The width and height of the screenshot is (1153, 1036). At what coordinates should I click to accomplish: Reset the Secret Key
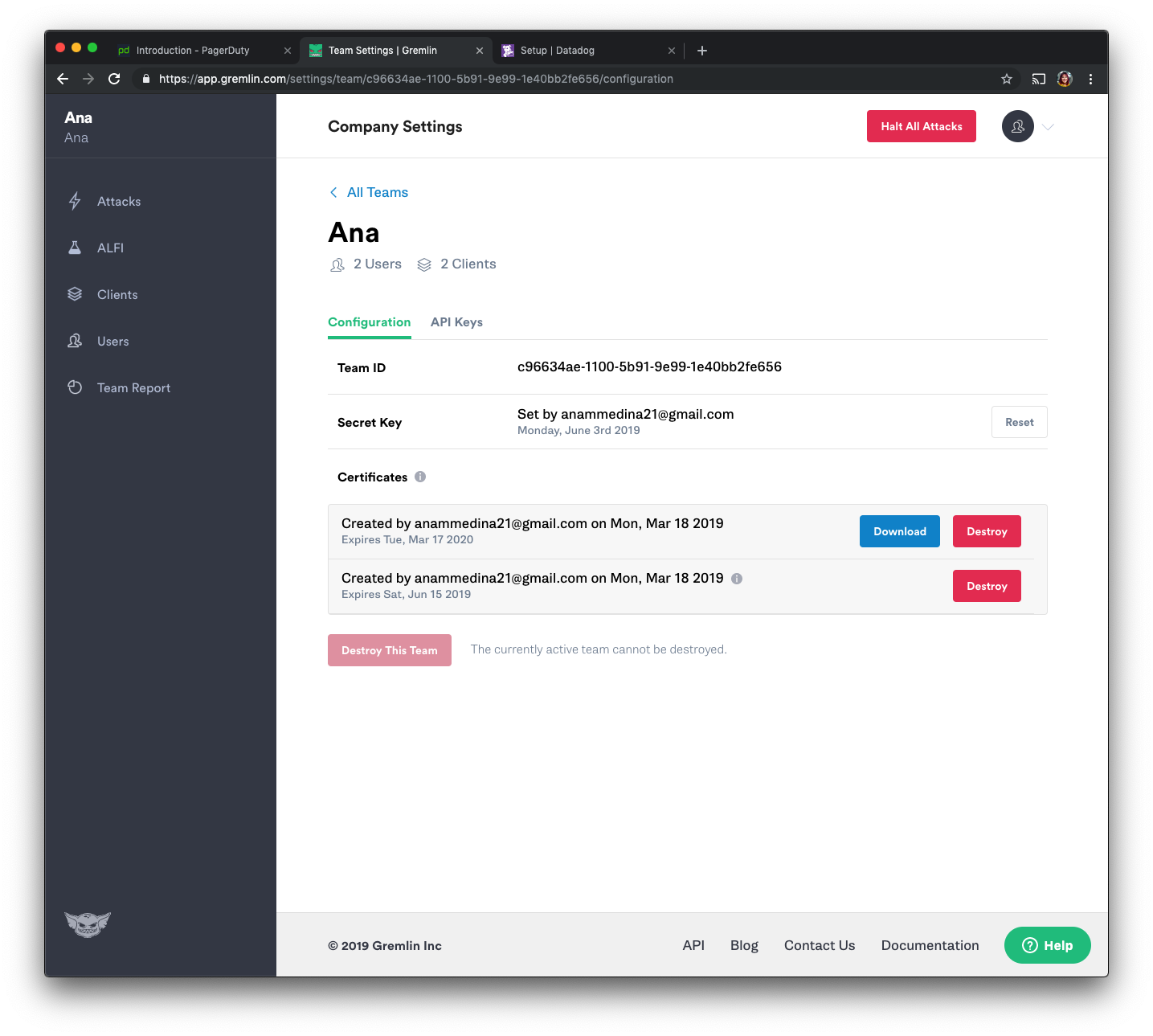[x=1020, y=422]
